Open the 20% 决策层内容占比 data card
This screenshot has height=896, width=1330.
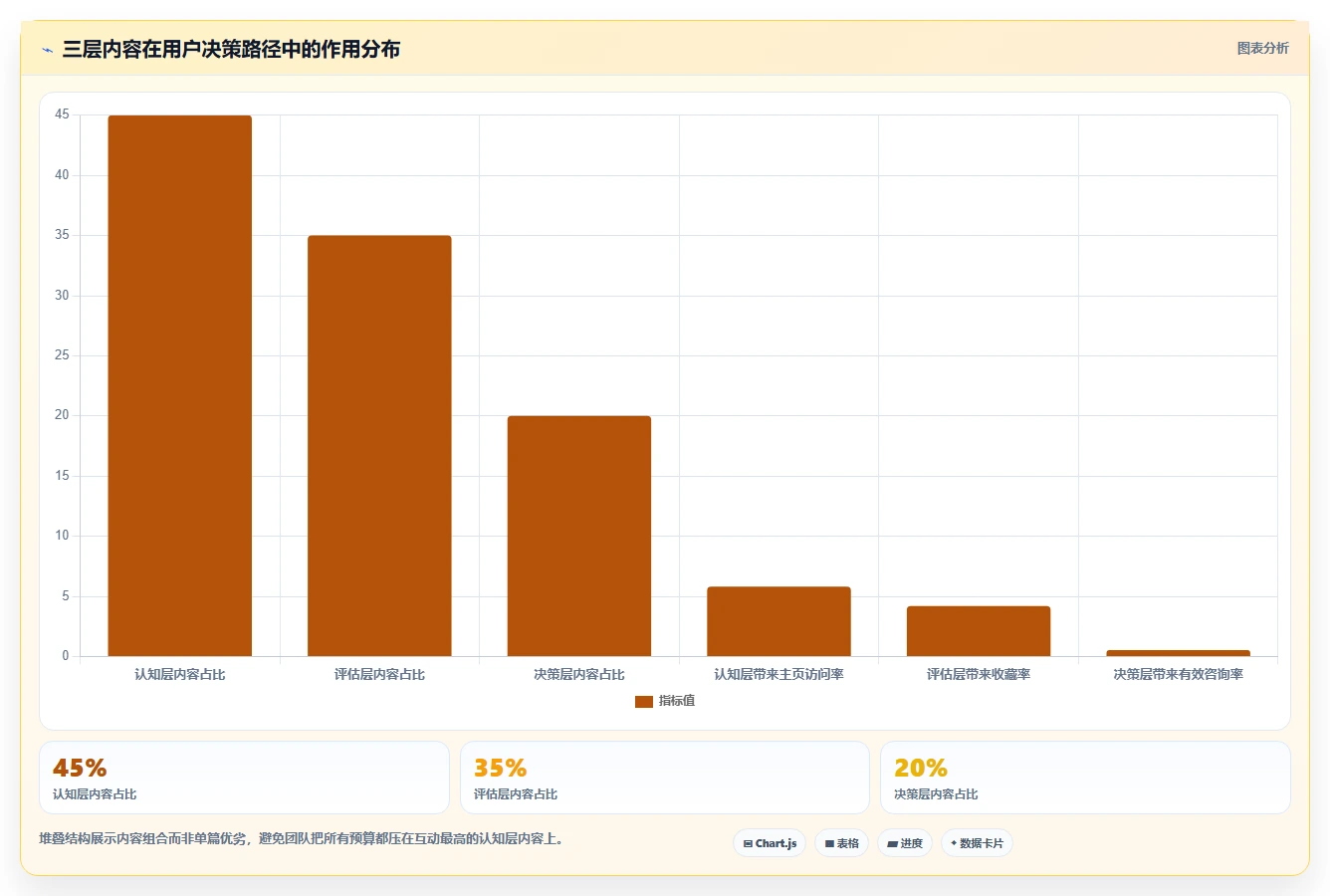(1085, 778)
